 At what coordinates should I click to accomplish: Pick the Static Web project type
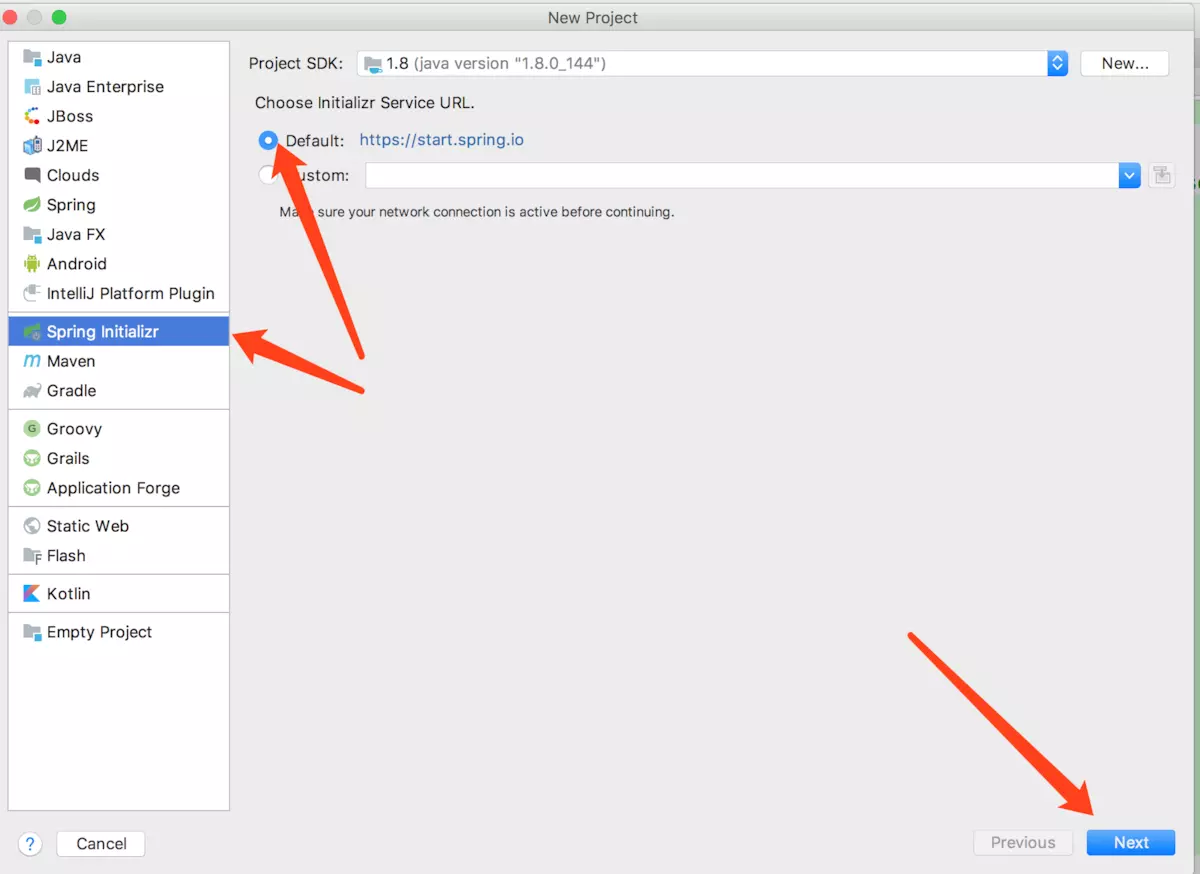118,526
